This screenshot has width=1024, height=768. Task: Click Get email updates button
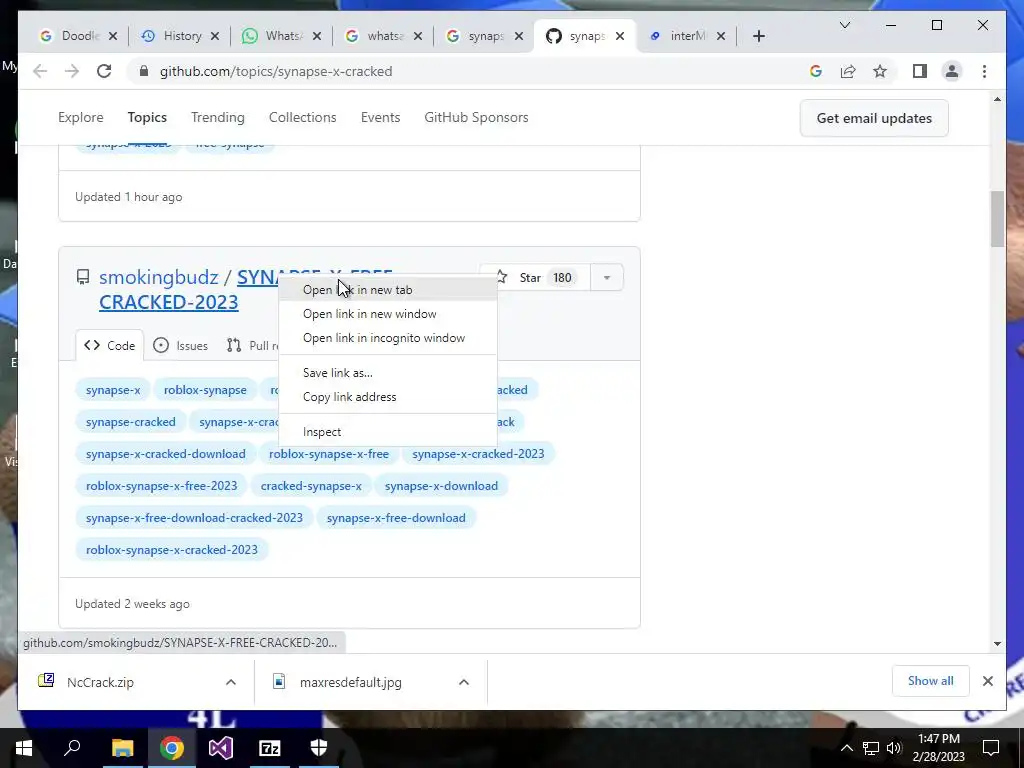(874, 118)
